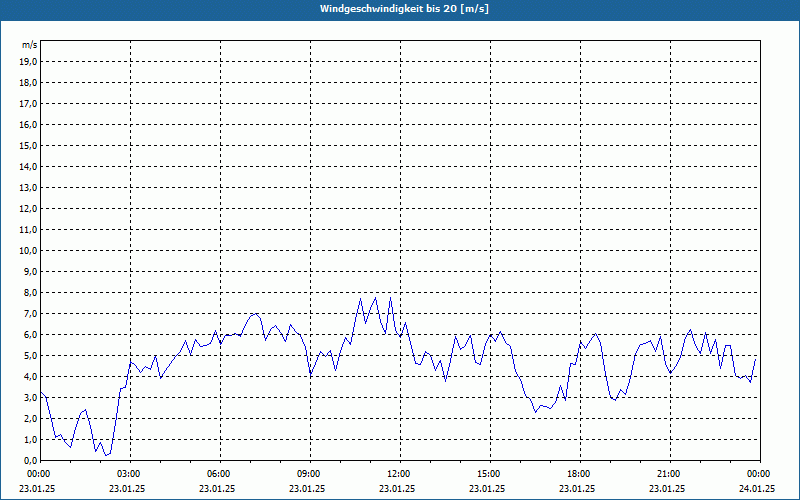This screenshot has height=500, width=800.
Task: Click the 23.01.25 date below 09:00
Action: click(x=307, y=488)
